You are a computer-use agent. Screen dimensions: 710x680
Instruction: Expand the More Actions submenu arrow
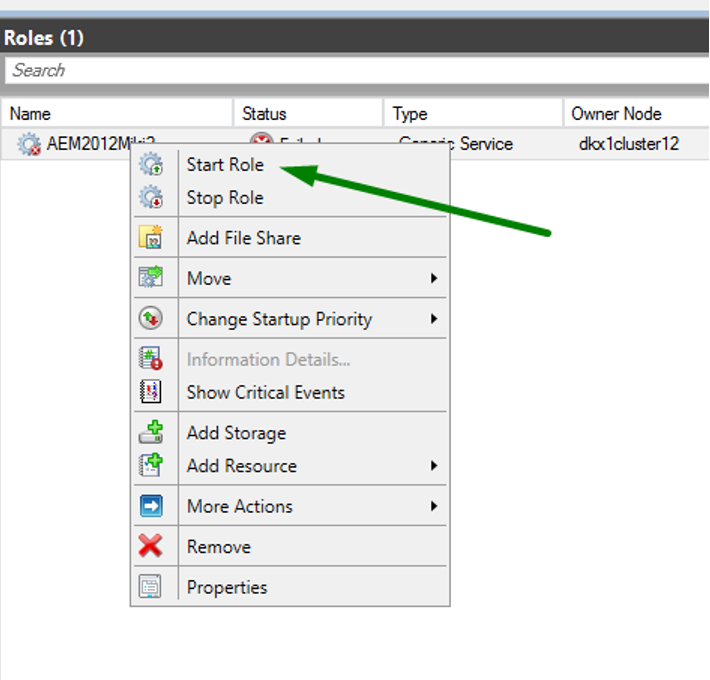coord(434,506)
